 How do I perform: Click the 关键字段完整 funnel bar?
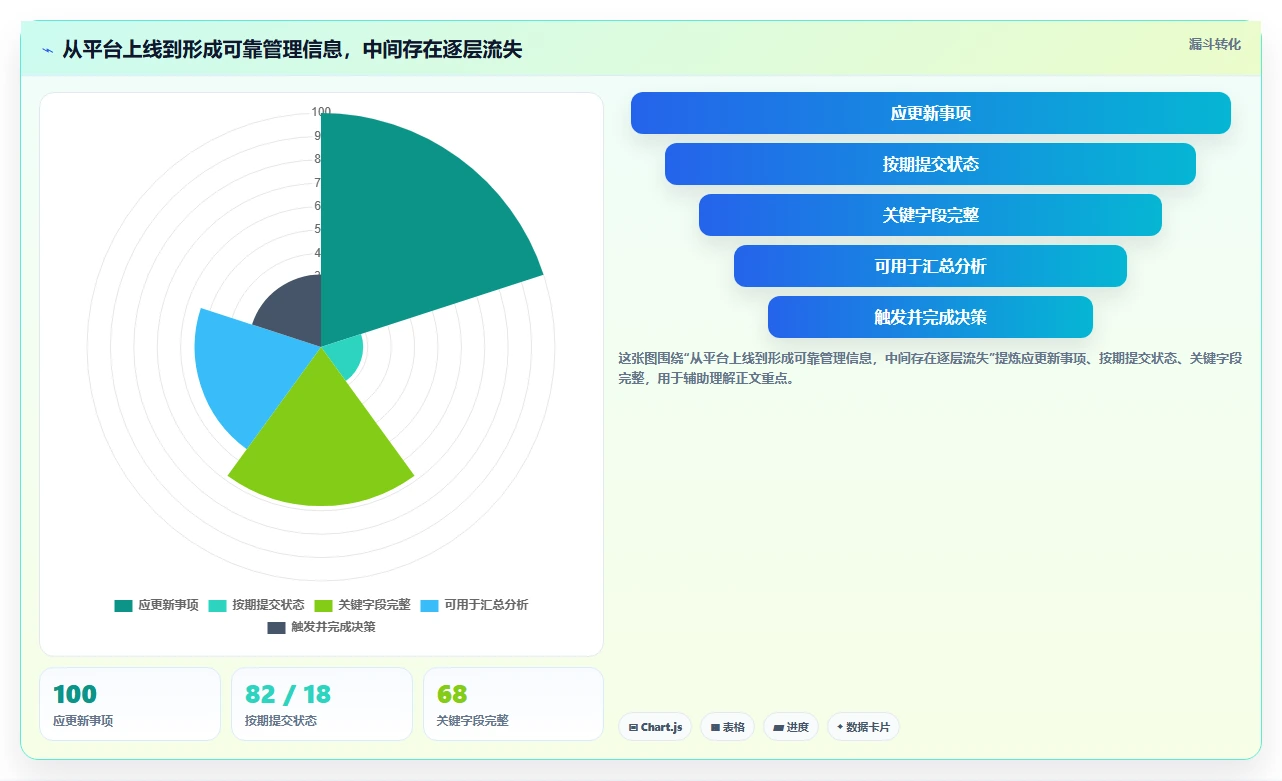point(930,215)
